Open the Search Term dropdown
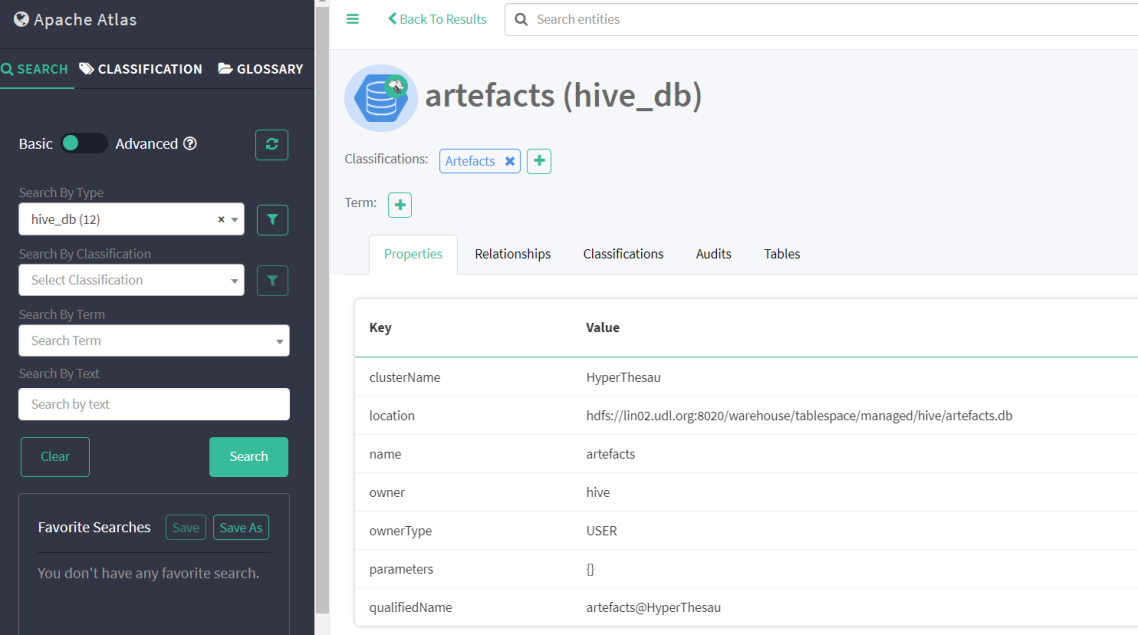 coord(153,341)
